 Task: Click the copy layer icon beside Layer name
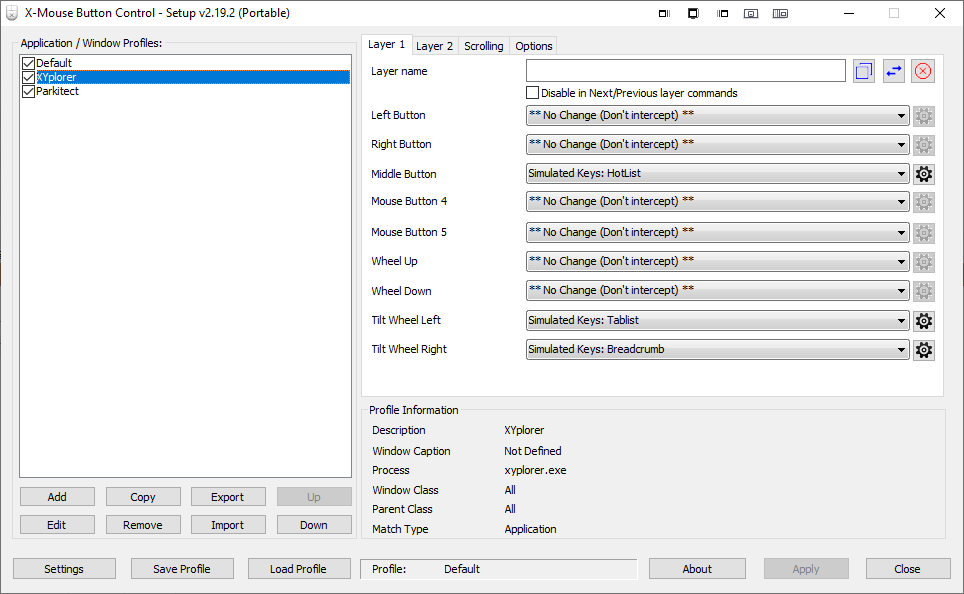pos(864,71)
